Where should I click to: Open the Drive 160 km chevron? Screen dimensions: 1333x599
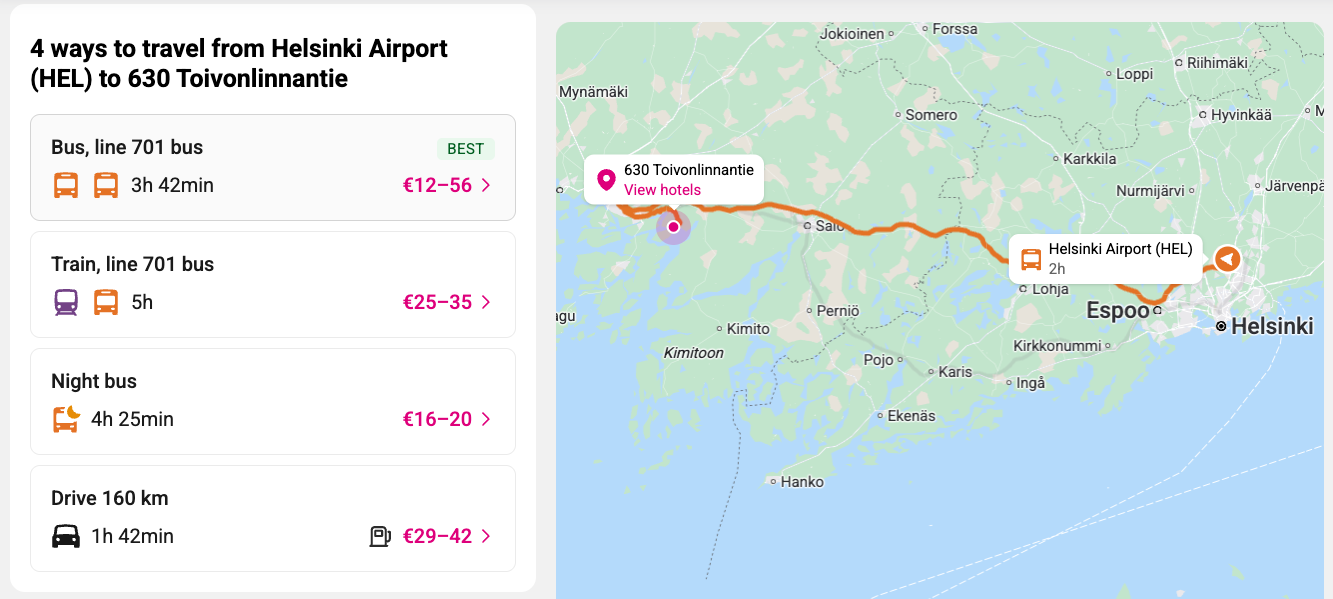486,536
